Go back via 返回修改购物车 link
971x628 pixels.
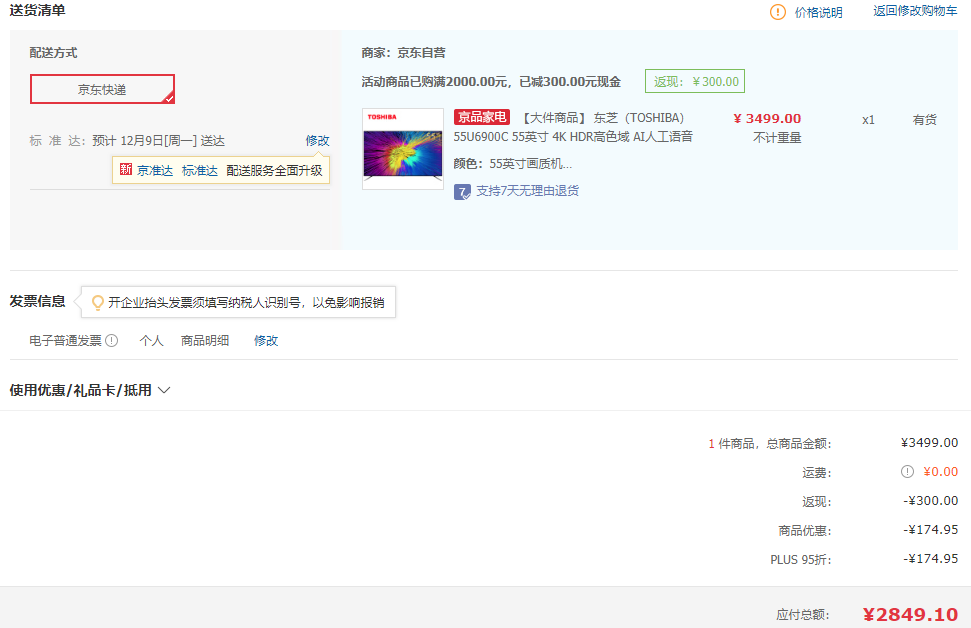pos(915,11)
